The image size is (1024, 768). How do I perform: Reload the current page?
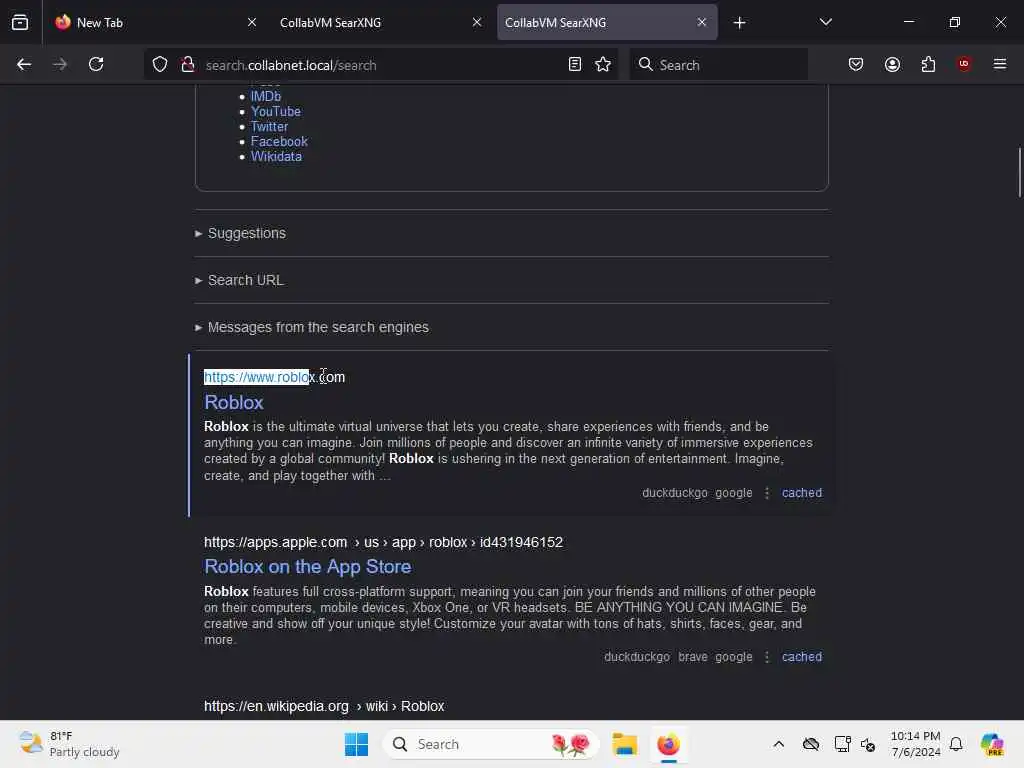[x=96, y=64]
